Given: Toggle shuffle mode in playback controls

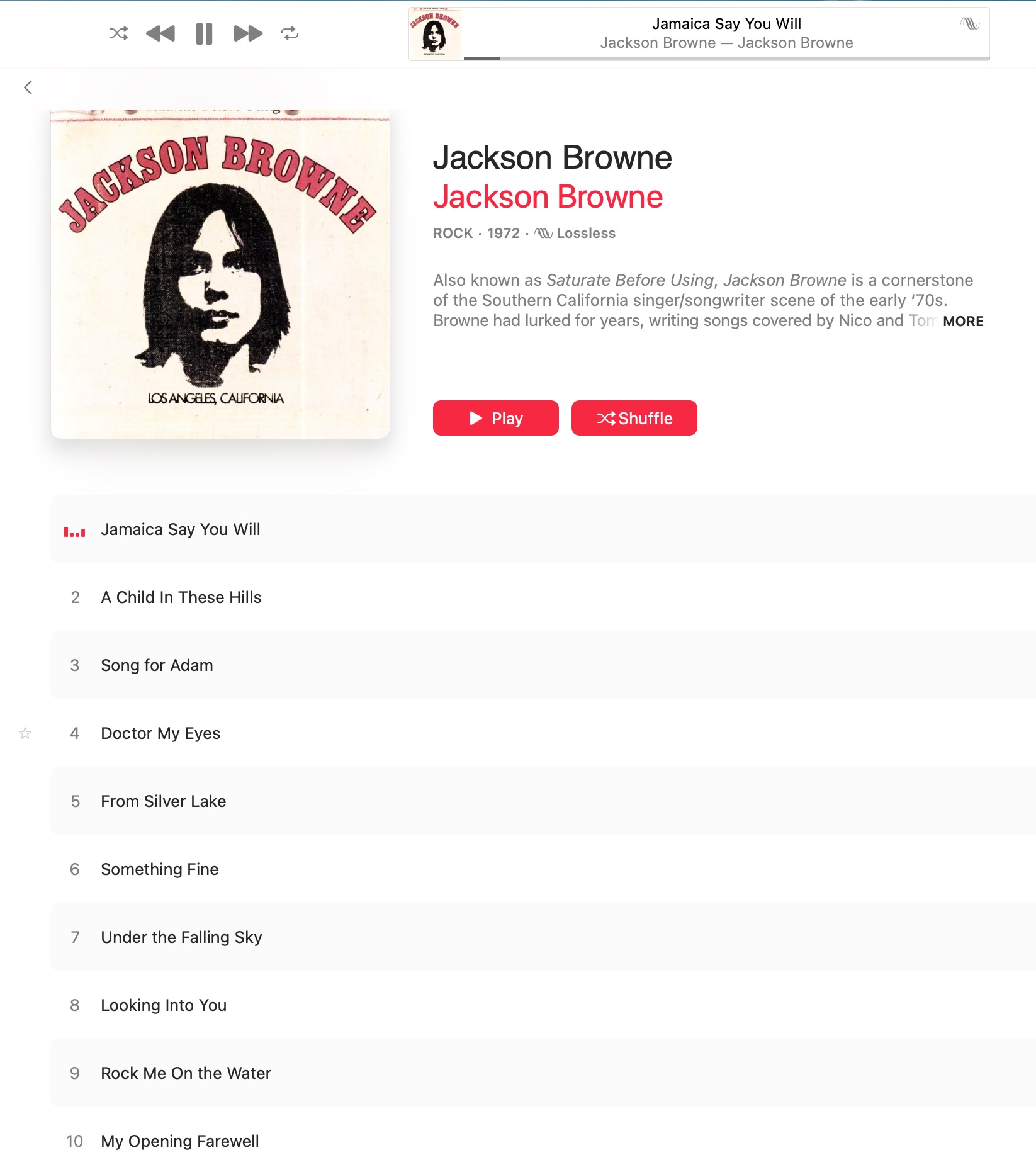Looking at the screenshot, I should (x=118, y=33).
